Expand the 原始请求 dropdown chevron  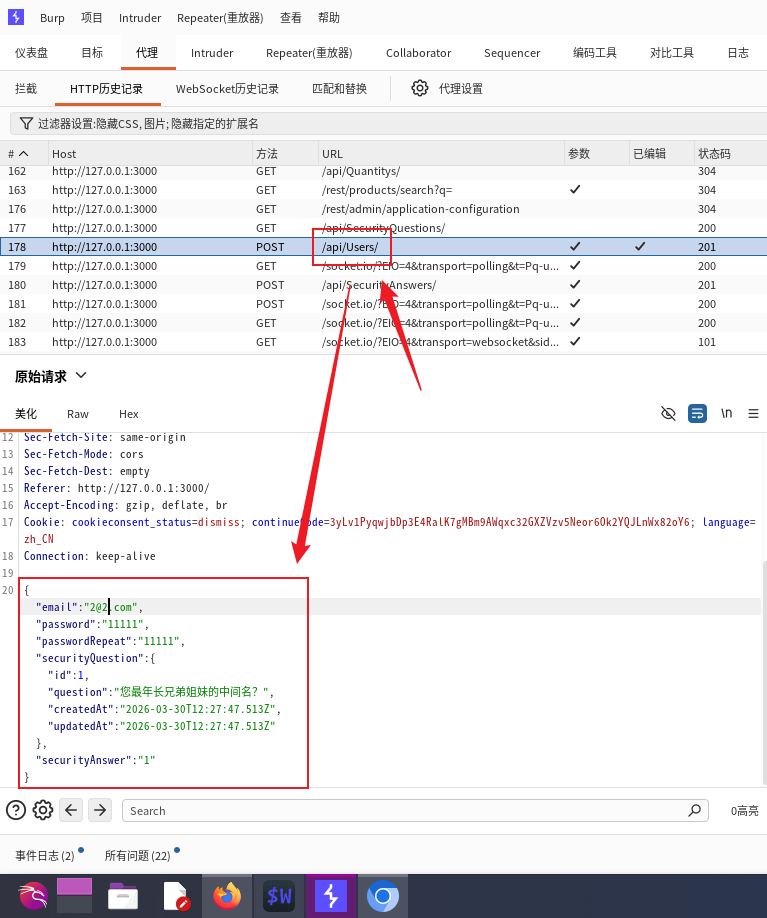81,375
